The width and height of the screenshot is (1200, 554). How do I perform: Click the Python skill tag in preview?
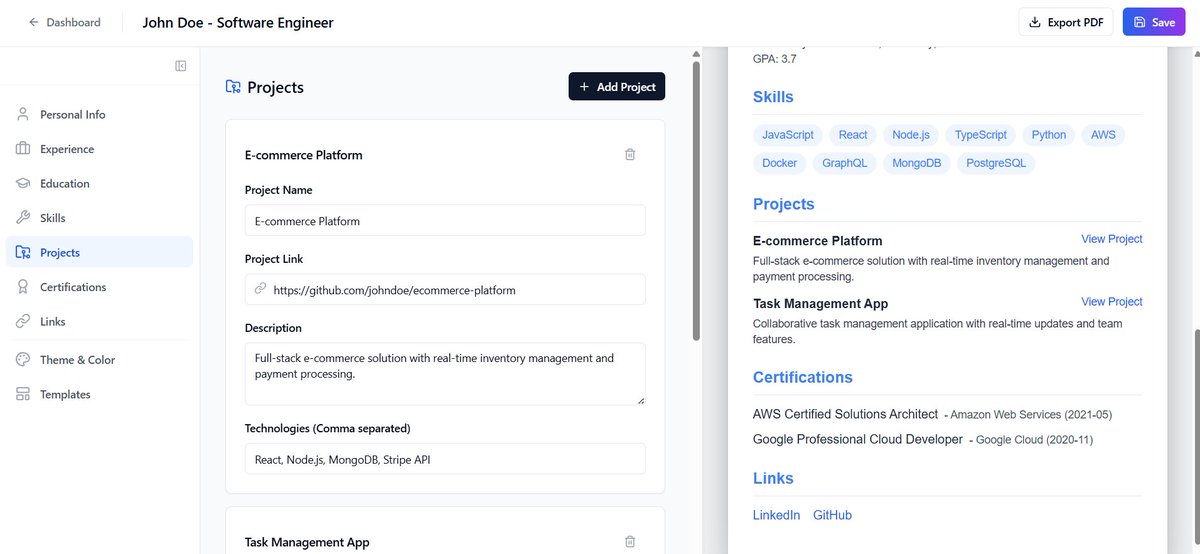tap(1049, 135)
